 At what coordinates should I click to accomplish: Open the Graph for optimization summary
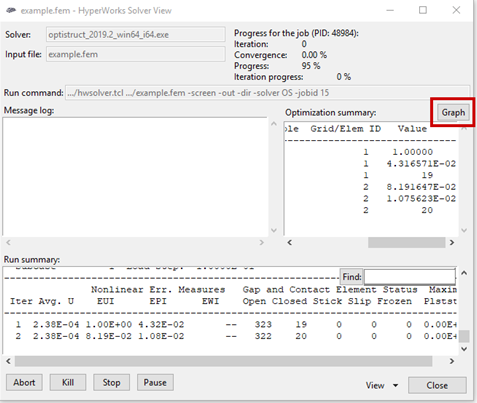coord(453,112)
